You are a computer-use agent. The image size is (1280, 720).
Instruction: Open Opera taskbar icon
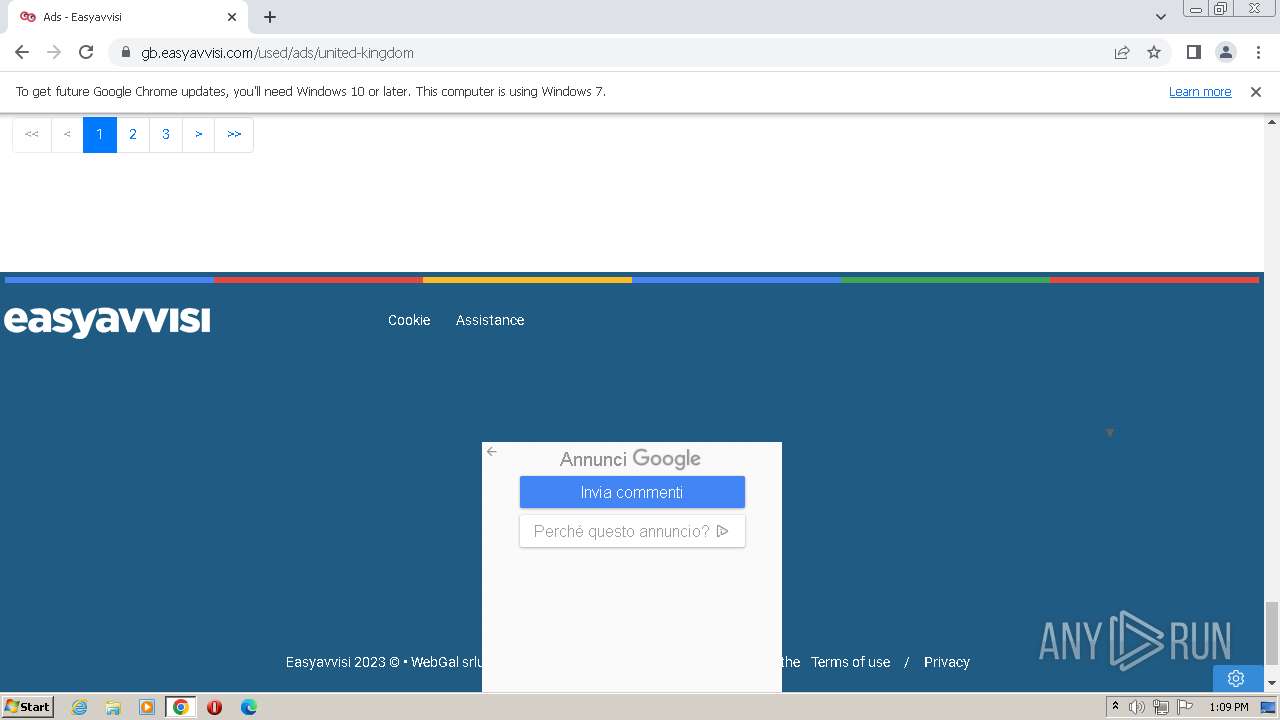point(214,707)
